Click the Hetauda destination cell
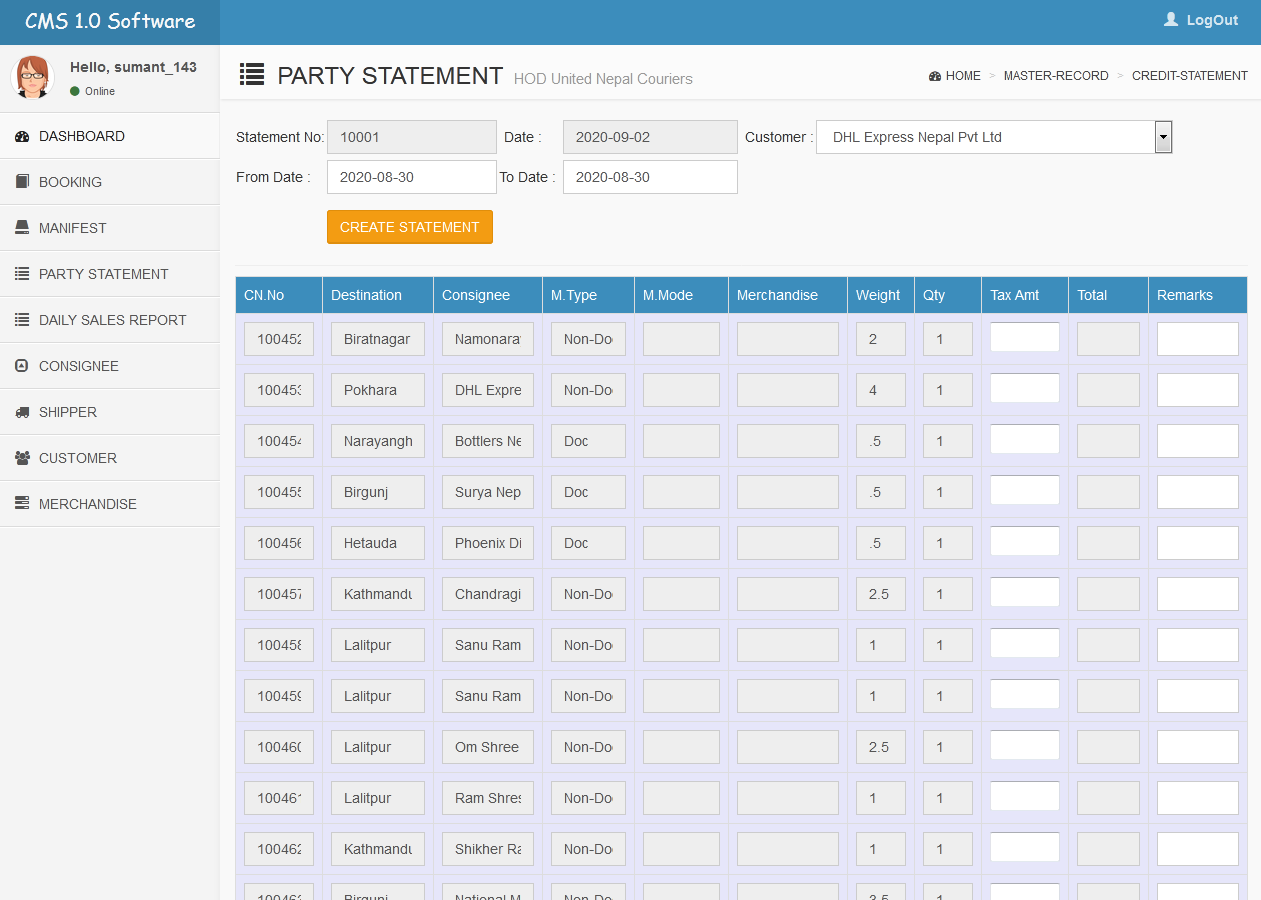Viewport: 1261px width, 900px height. [378, 543]
